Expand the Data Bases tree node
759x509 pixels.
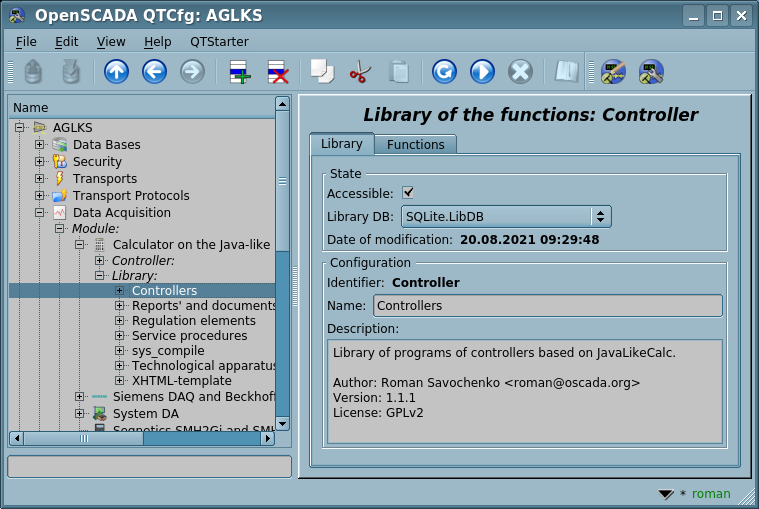[x=40, y=145]
